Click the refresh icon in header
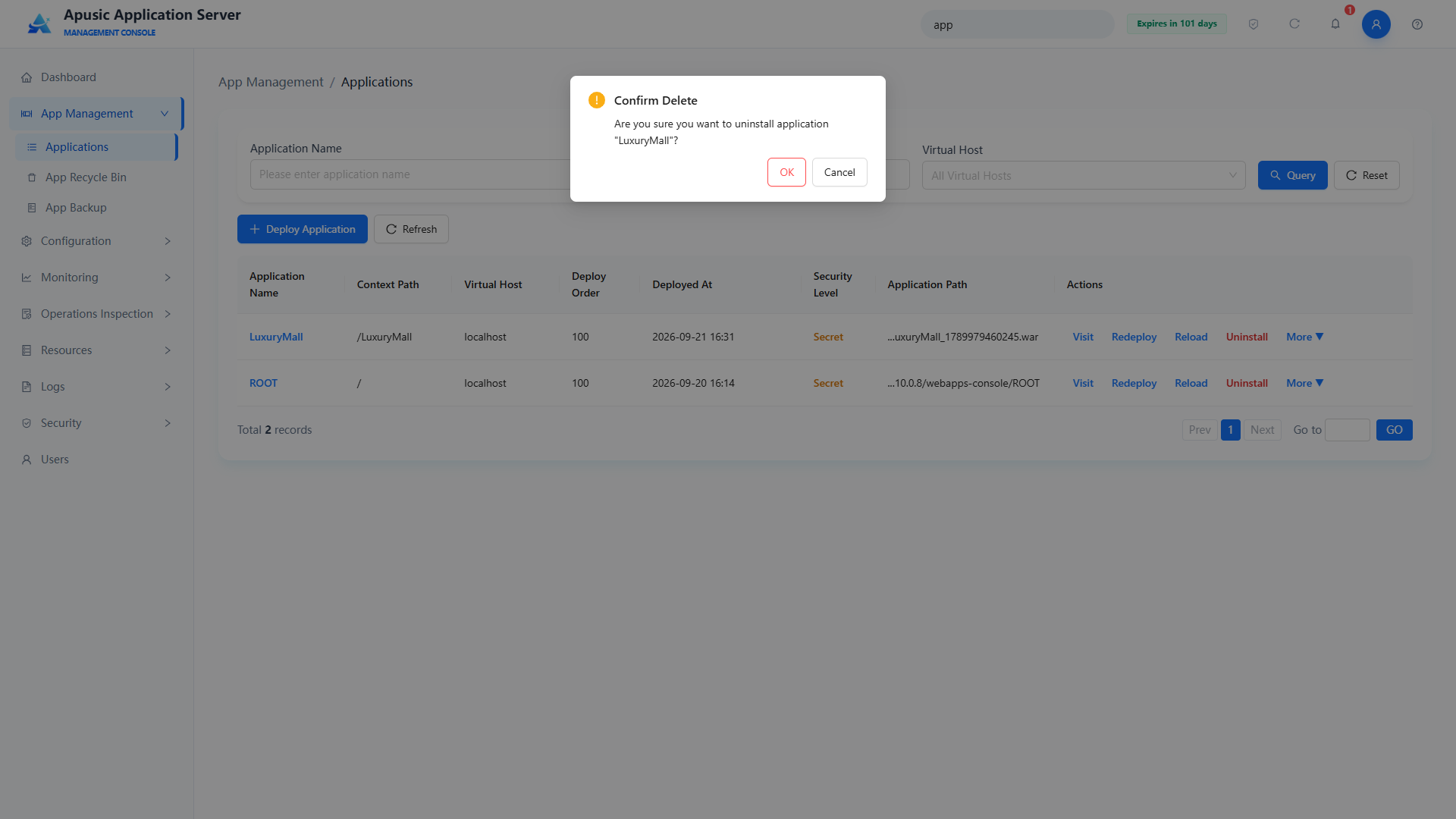This screenshot has width=1456, height=819. (1294, 24)
